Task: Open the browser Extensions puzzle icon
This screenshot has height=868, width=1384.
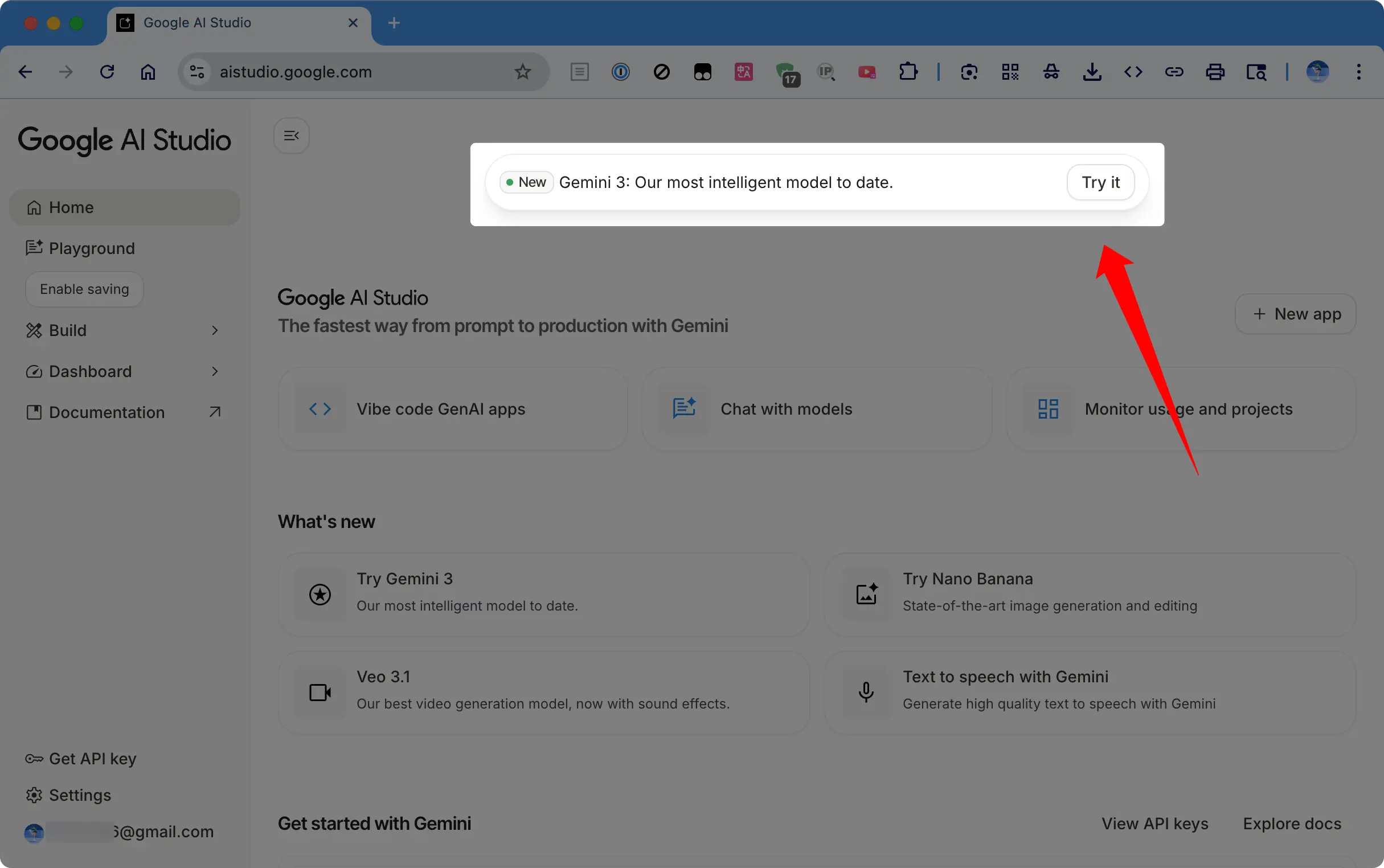Action: tap(908, 72)
